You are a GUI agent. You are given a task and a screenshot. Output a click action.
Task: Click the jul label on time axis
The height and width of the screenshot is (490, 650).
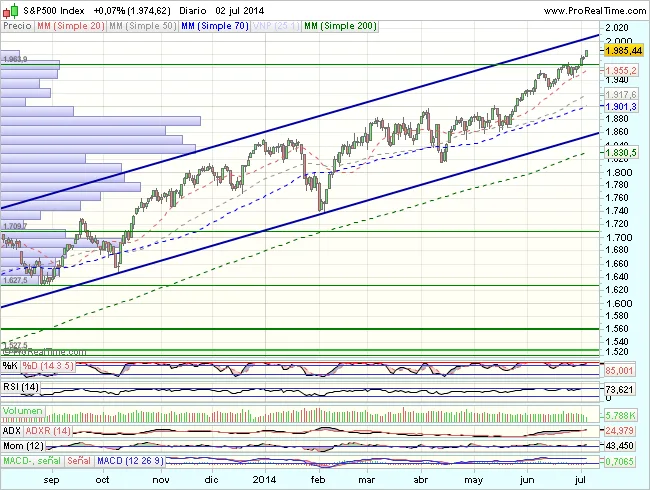581,480
